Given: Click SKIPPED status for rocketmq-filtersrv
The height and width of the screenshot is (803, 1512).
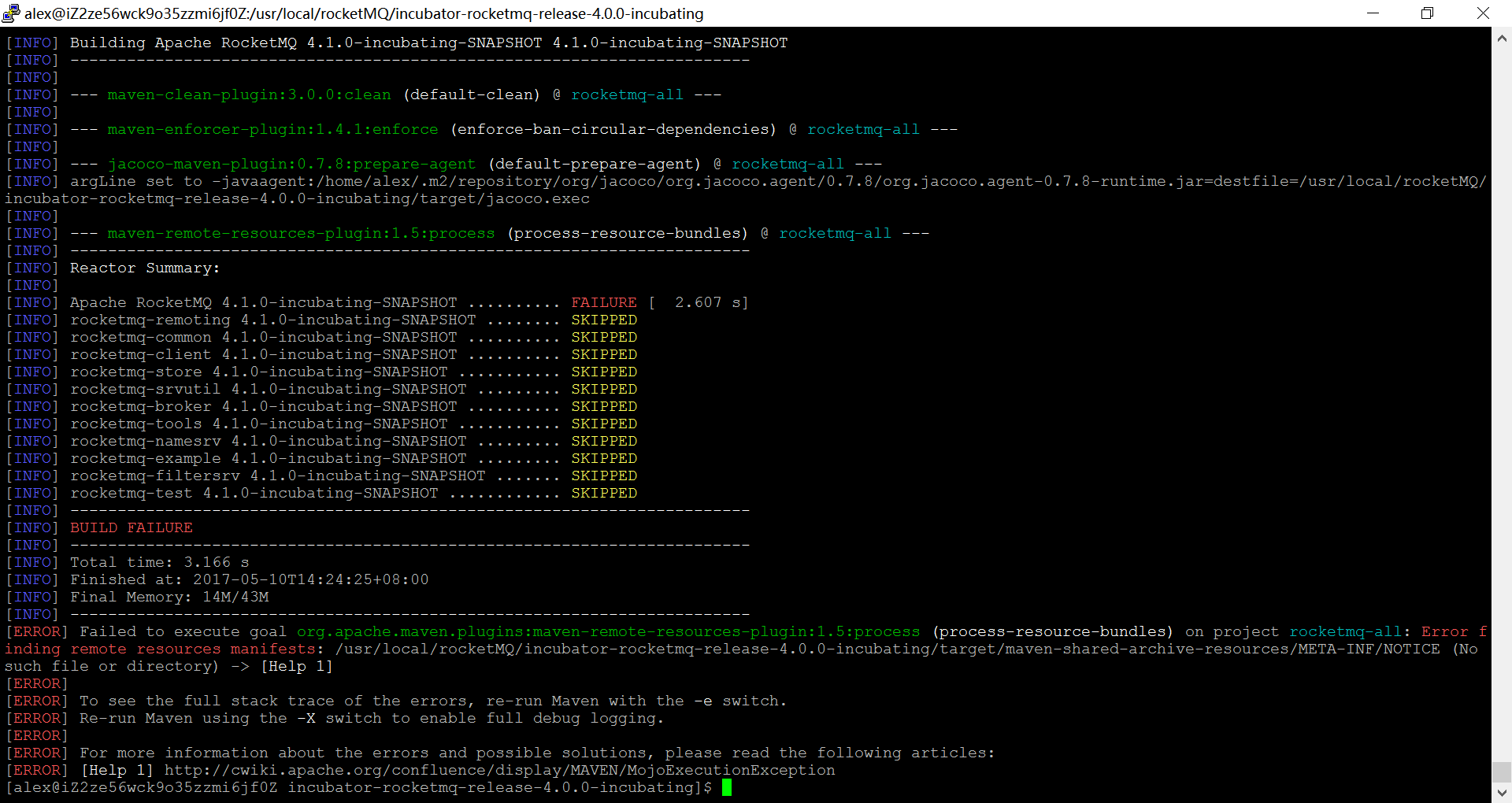Looking at the screenshot, I should [604, 476].
